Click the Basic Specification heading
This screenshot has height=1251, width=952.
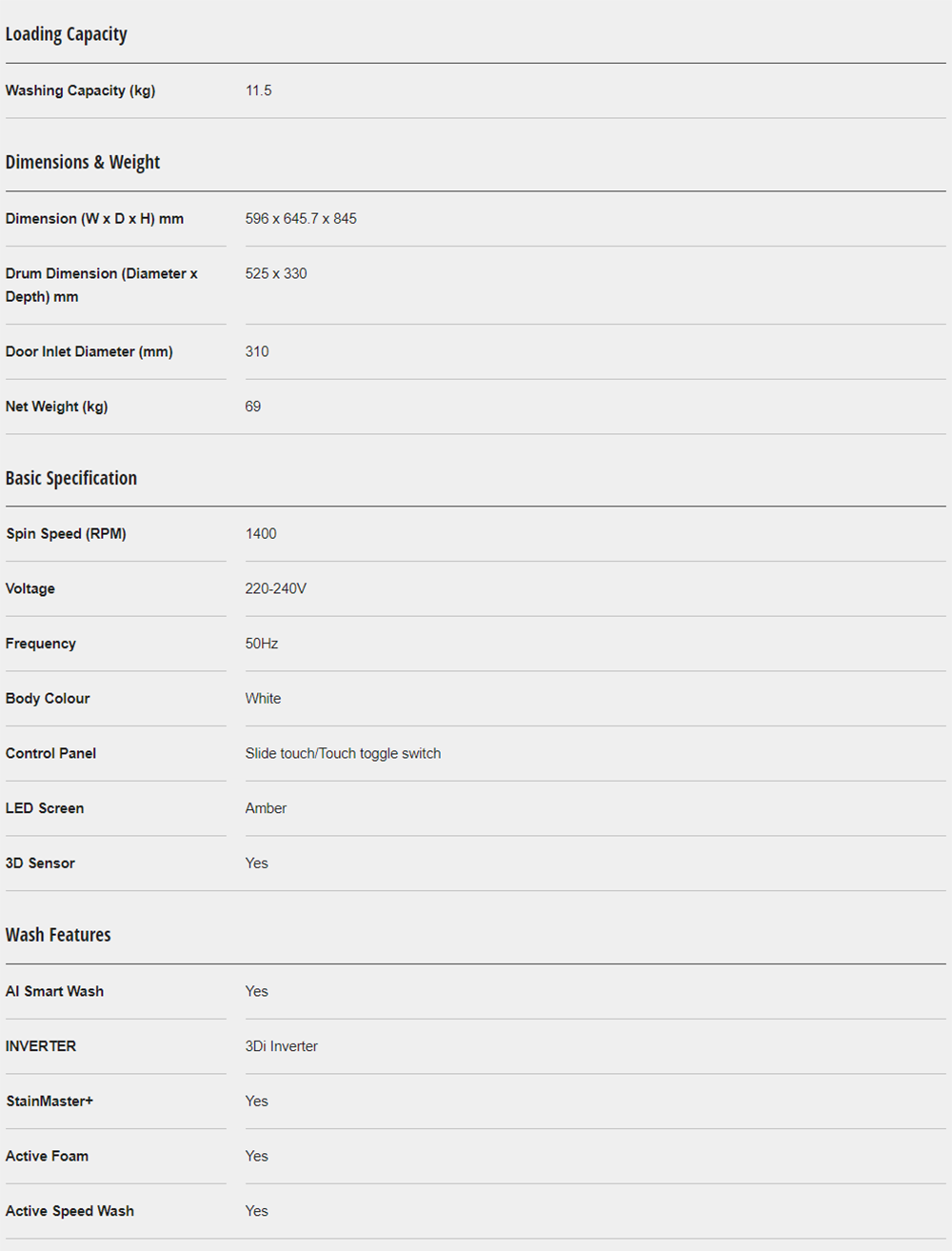coord(71,478)
